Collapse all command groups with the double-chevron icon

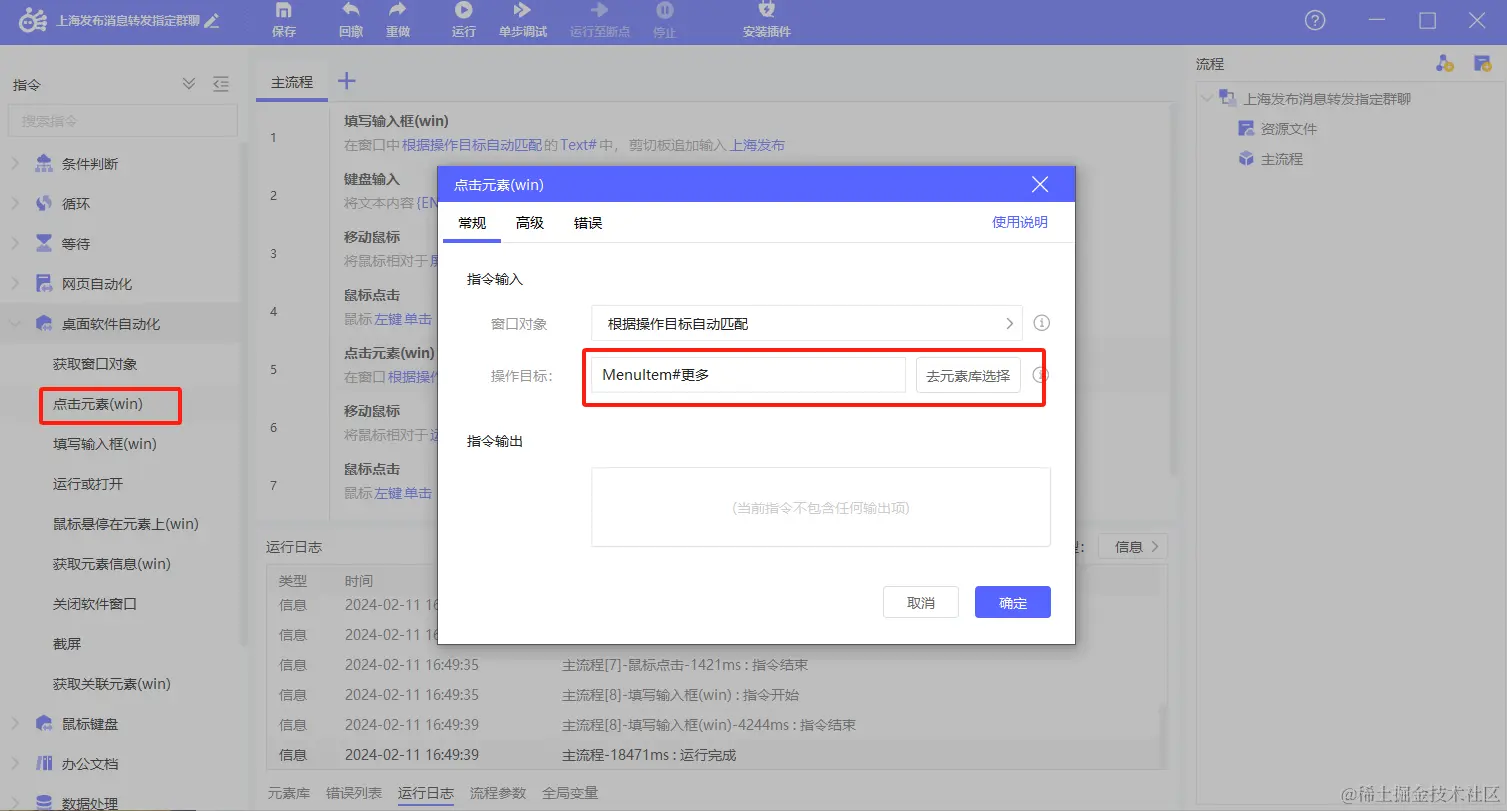pos(189,85)
